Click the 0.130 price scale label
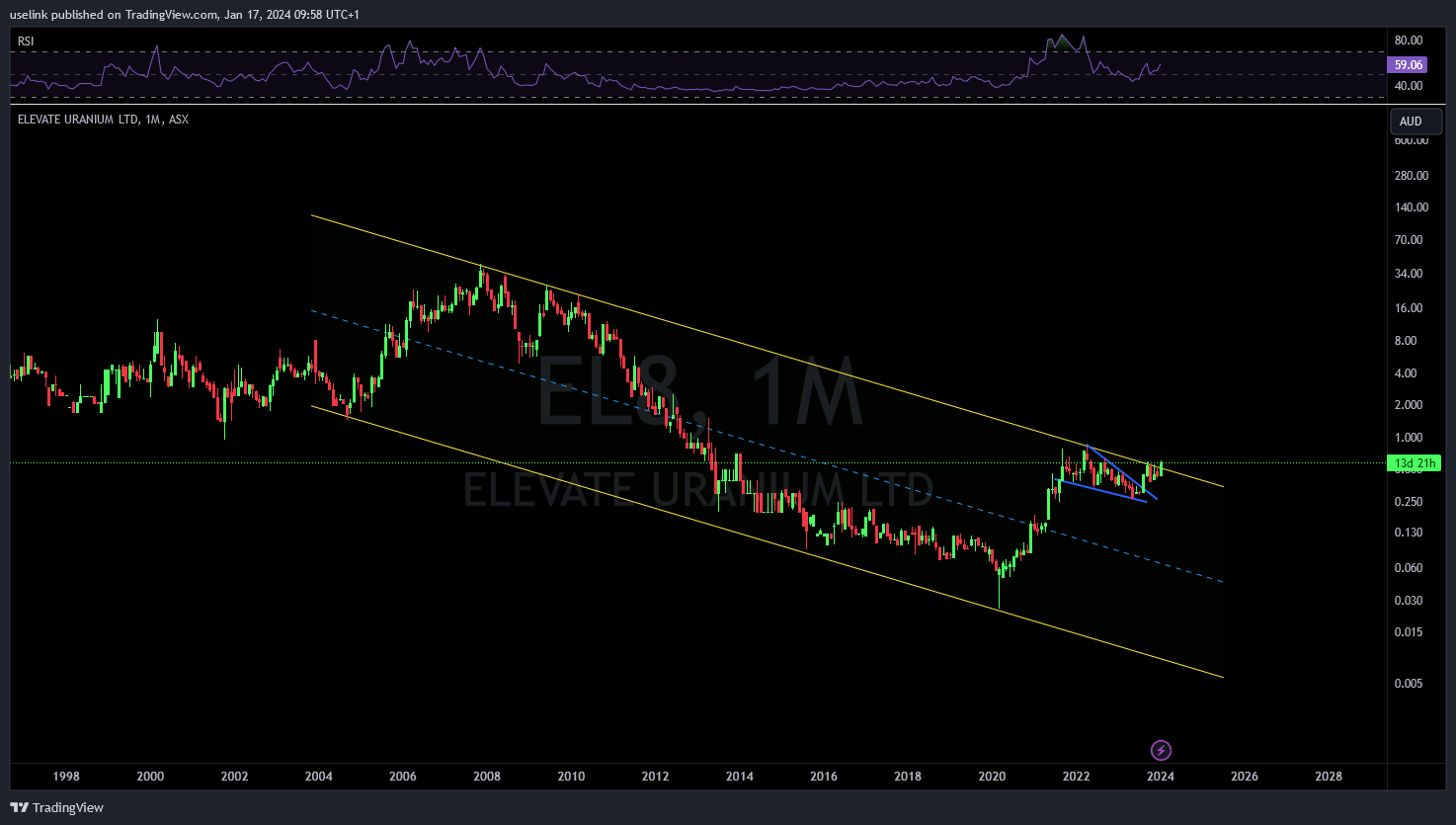Image resolution: width=1456 pixels, height=825 pixels. point(1408,533)
